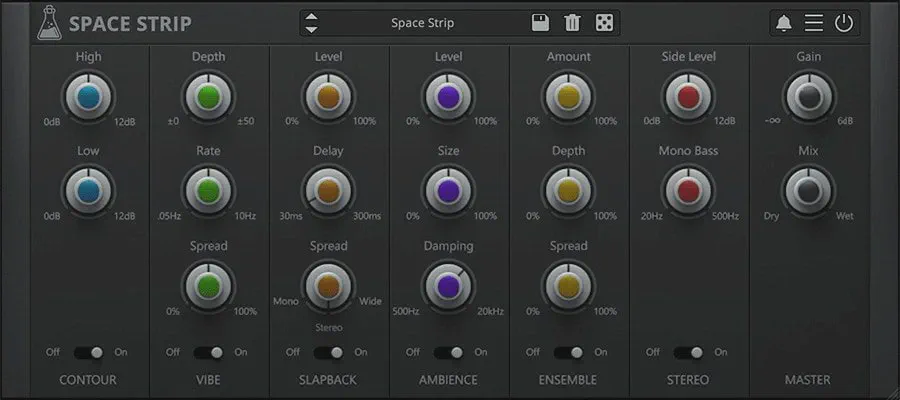Viewport: 900px width, 400px height.
Task: Randomize settings with the dice icon
Action: [604, 23]
